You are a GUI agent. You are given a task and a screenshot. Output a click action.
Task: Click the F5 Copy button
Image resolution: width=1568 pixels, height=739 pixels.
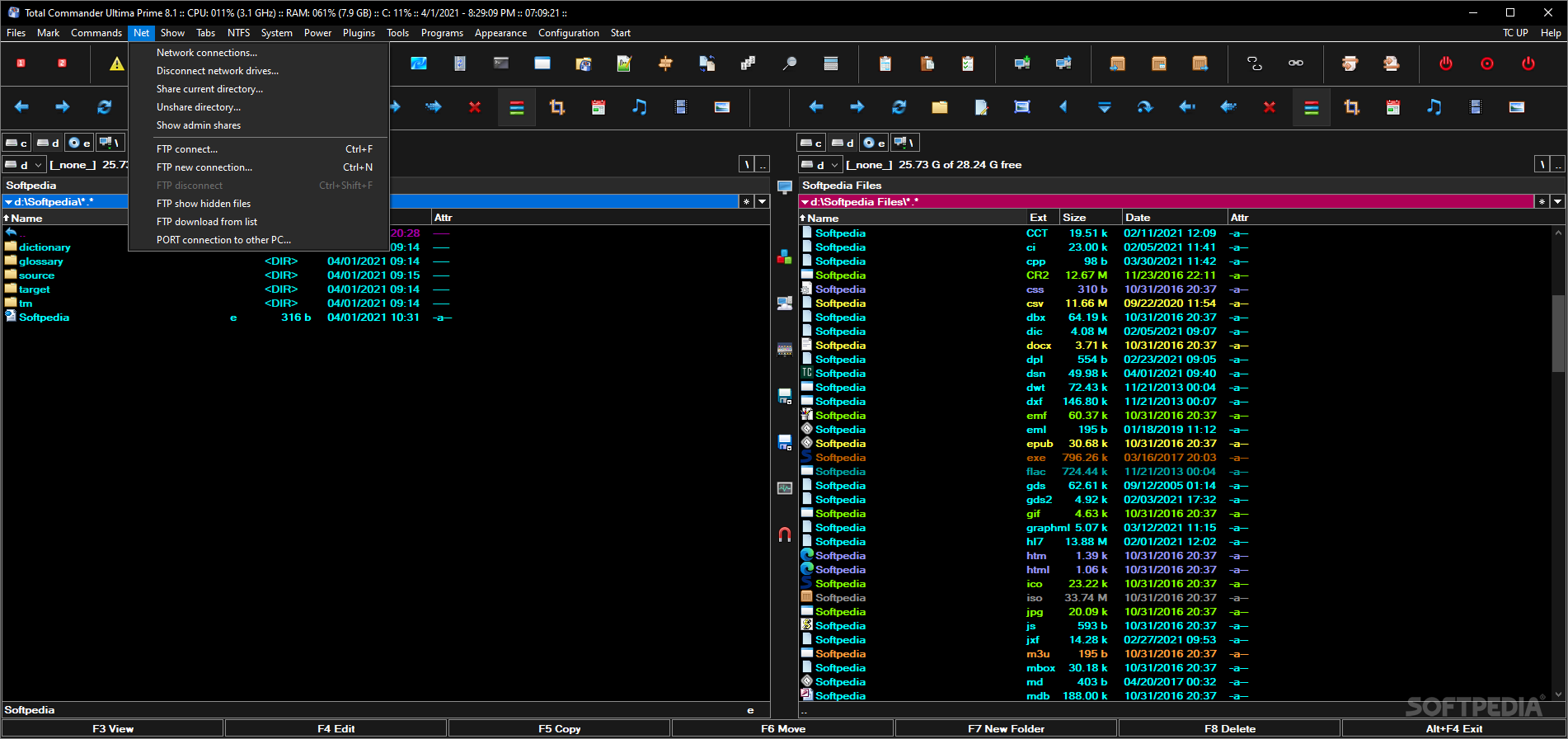(560, 728)
